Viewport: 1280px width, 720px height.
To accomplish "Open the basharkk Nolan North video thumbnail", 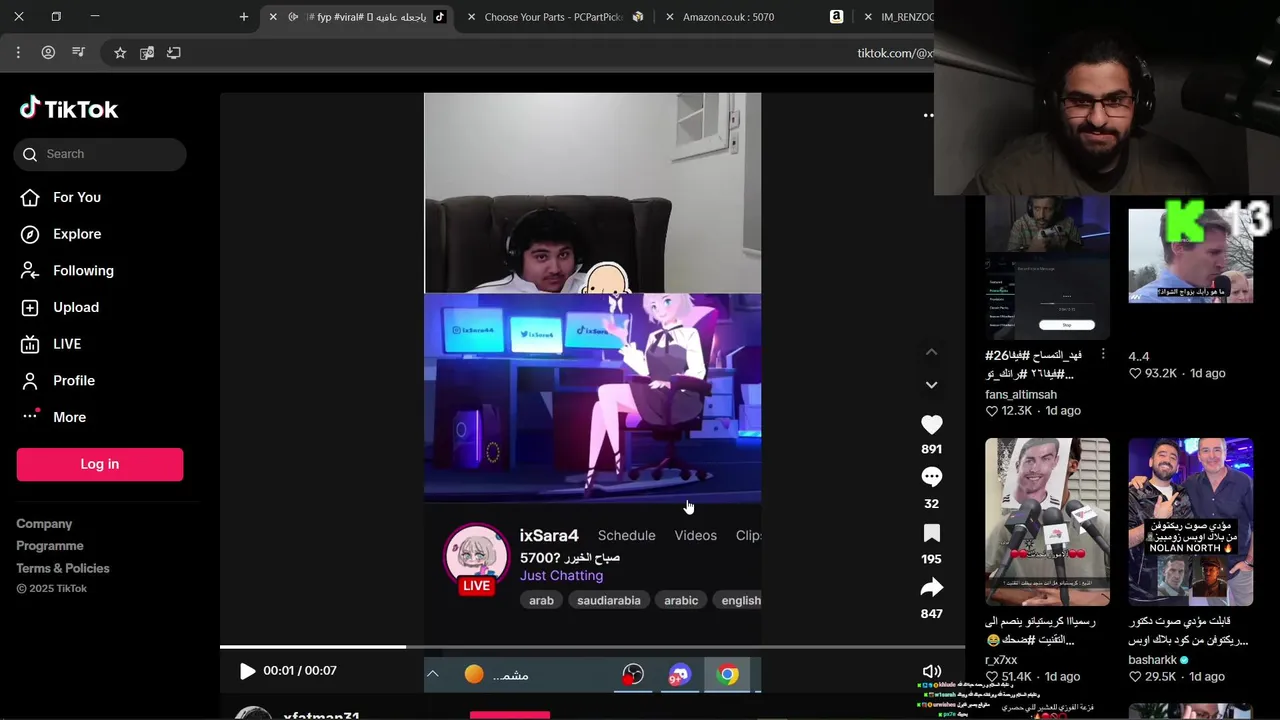I will click(x=1190, y=522).
